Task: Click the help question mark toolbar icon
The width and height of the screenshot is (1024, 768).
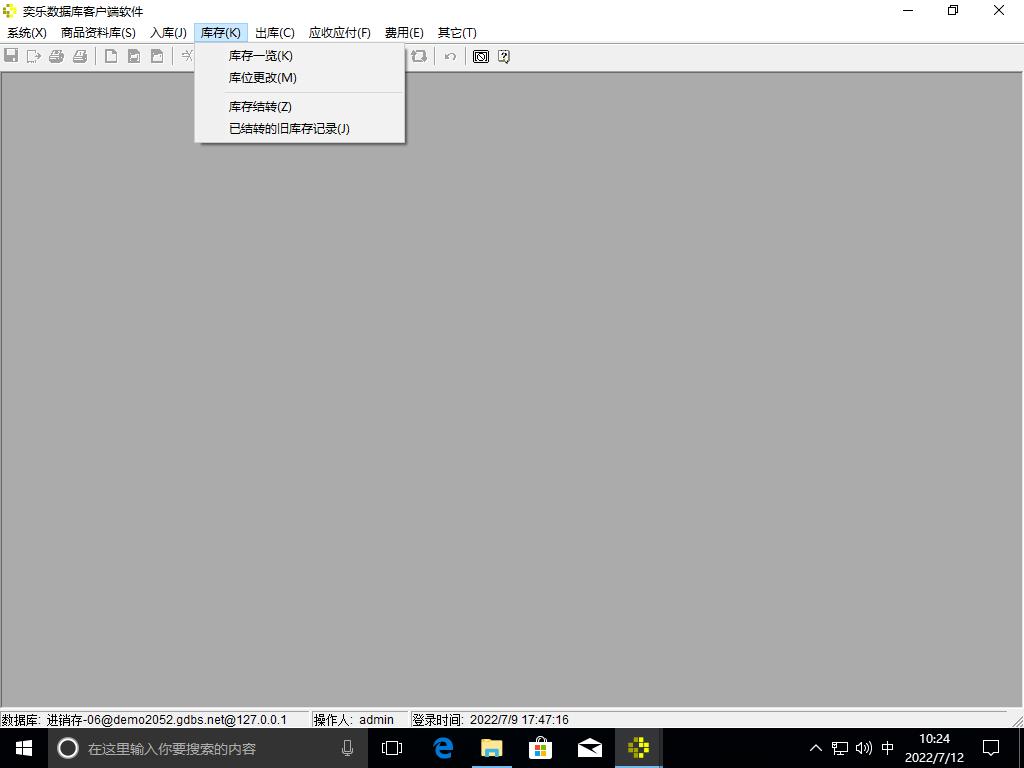Action: click(x=504, y=56)
